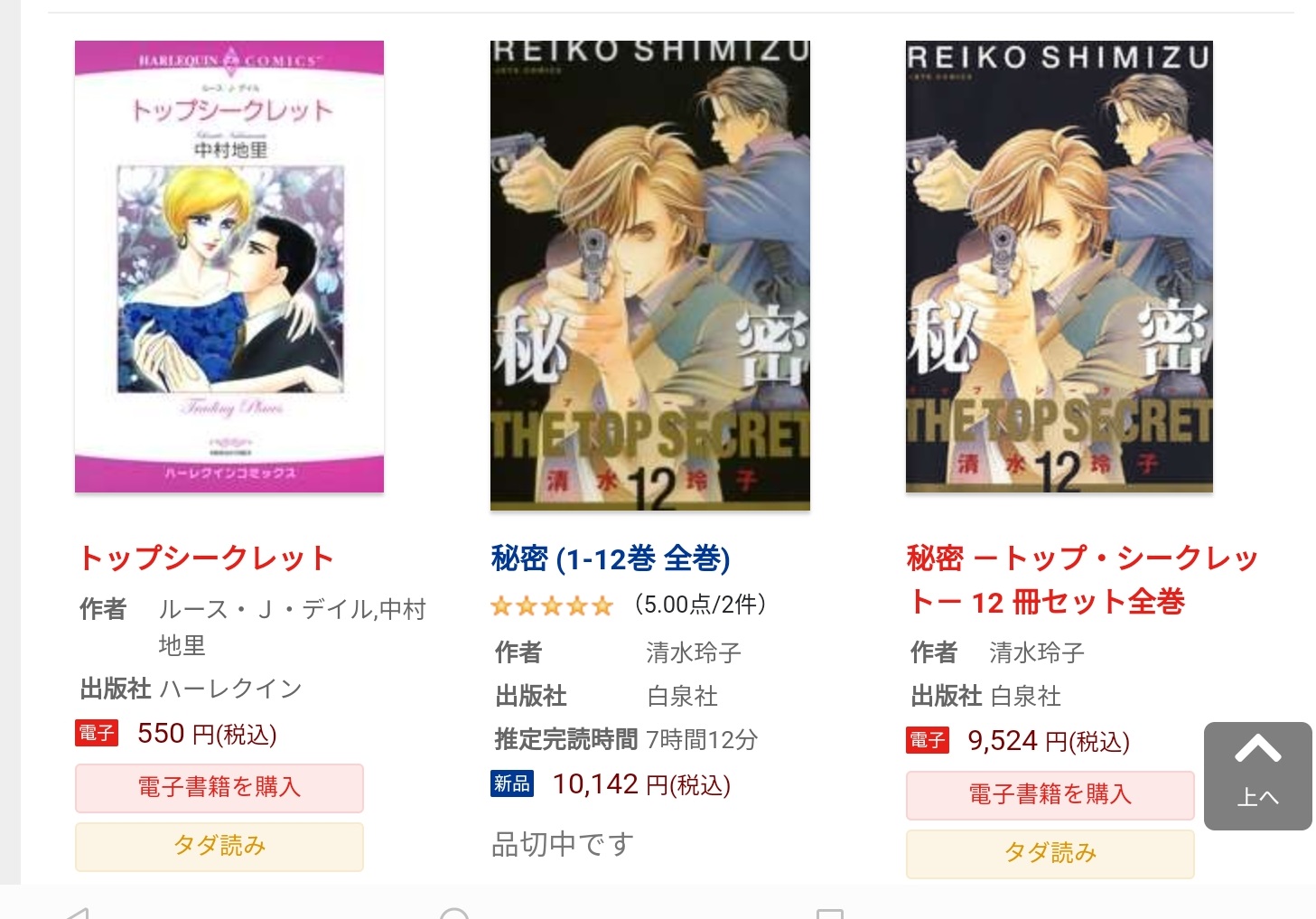This screenshot has width=1316, height=919.
Task: Click publisher ハーレクイン
Action: [x=230, y=689]
